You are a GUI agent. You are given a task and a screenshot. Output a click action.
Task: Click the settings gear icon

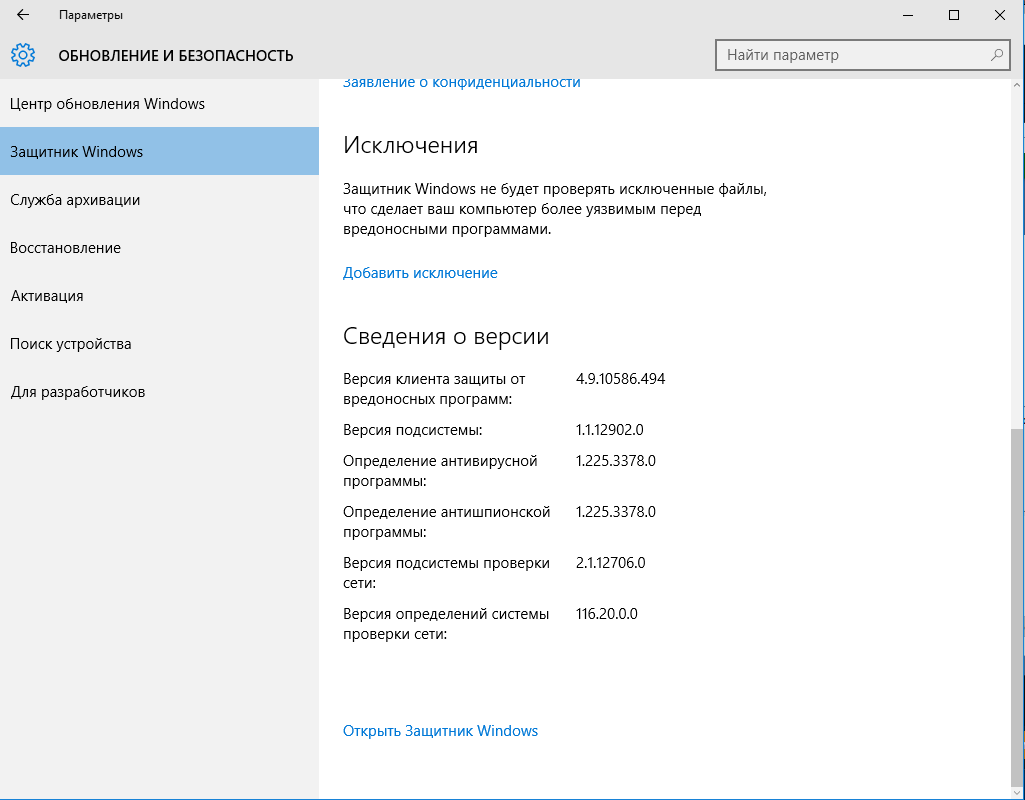point(23,56)
